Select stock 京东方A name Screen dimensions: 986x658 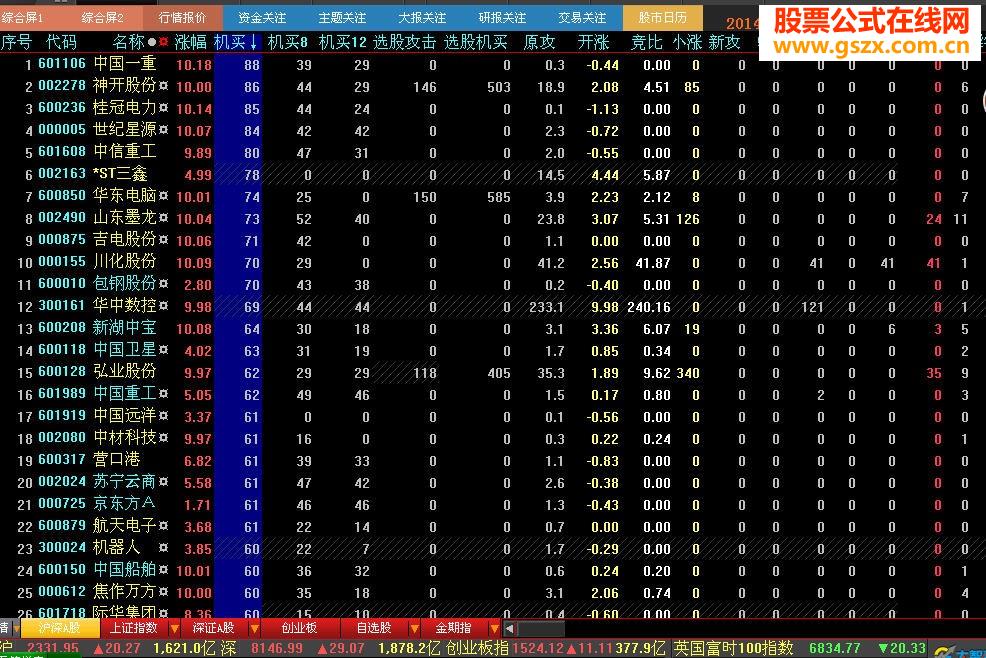[124, 504]
